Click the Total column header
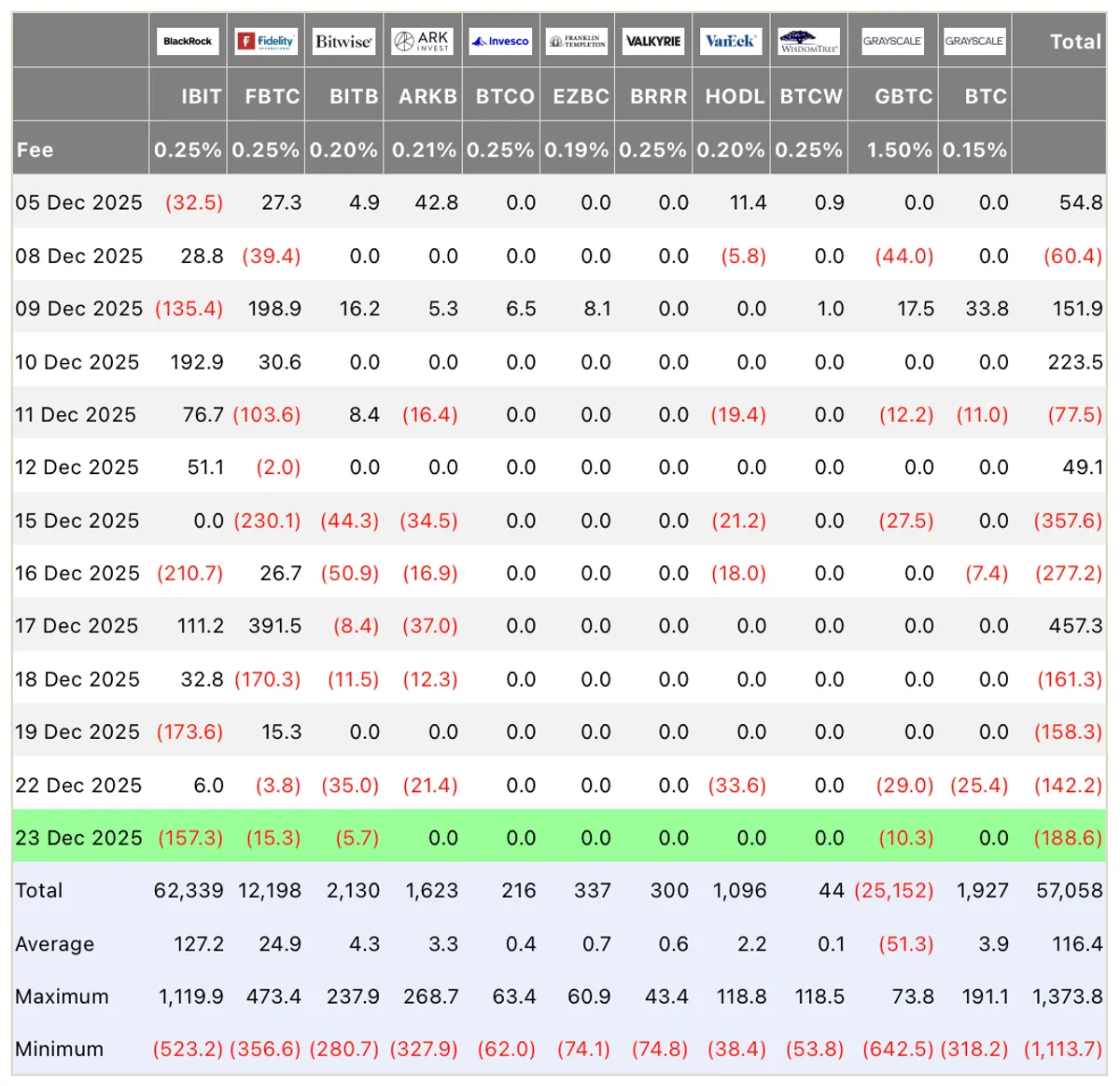This screenshot has width=1120, height=1086. coord(1075,41)
